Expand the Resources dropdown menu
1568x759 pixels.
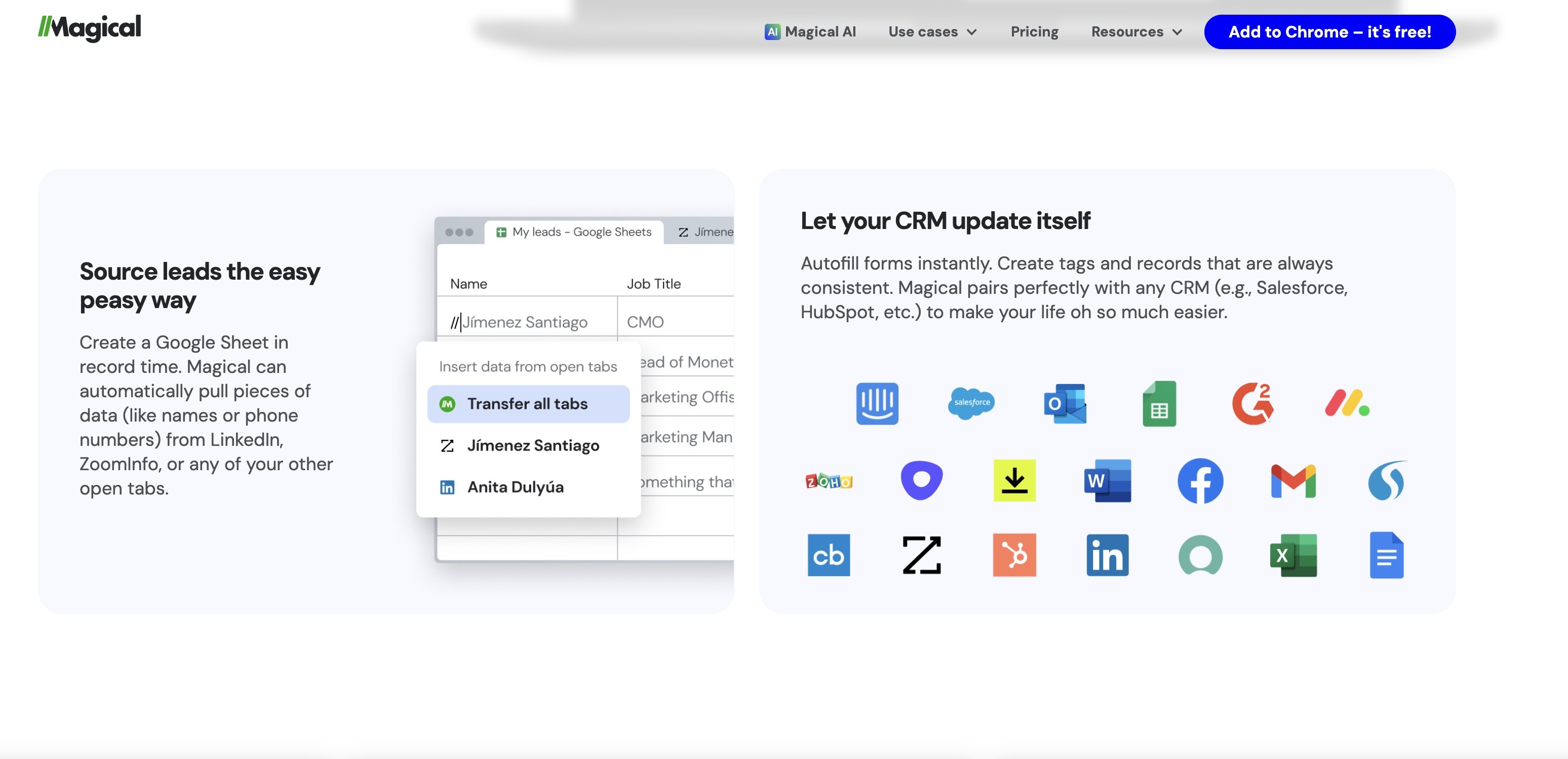point(1136,32)
